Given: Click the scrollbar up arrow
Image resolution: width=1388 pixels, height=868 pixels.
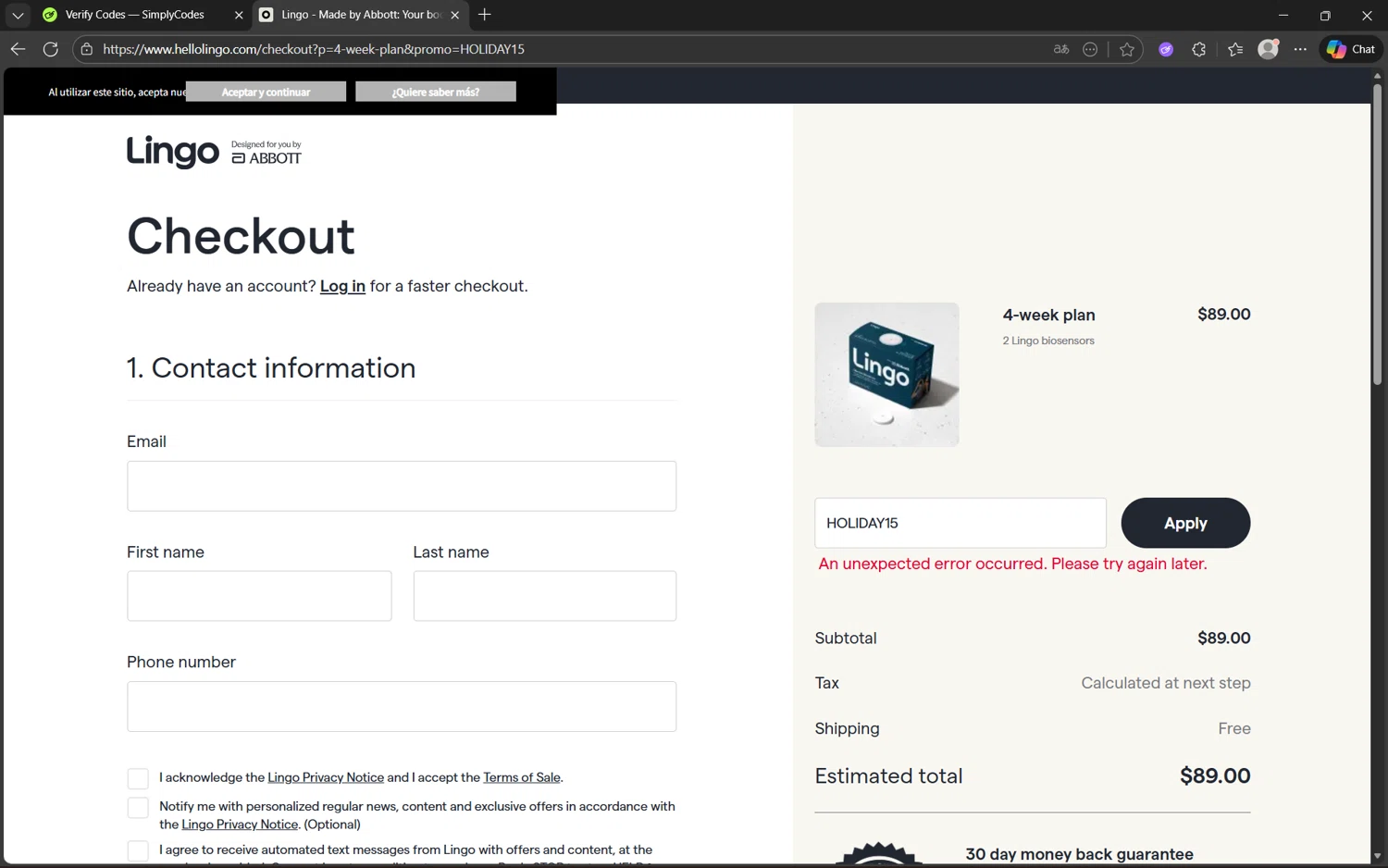Looking at the screenshot, I should (1377, 75).
